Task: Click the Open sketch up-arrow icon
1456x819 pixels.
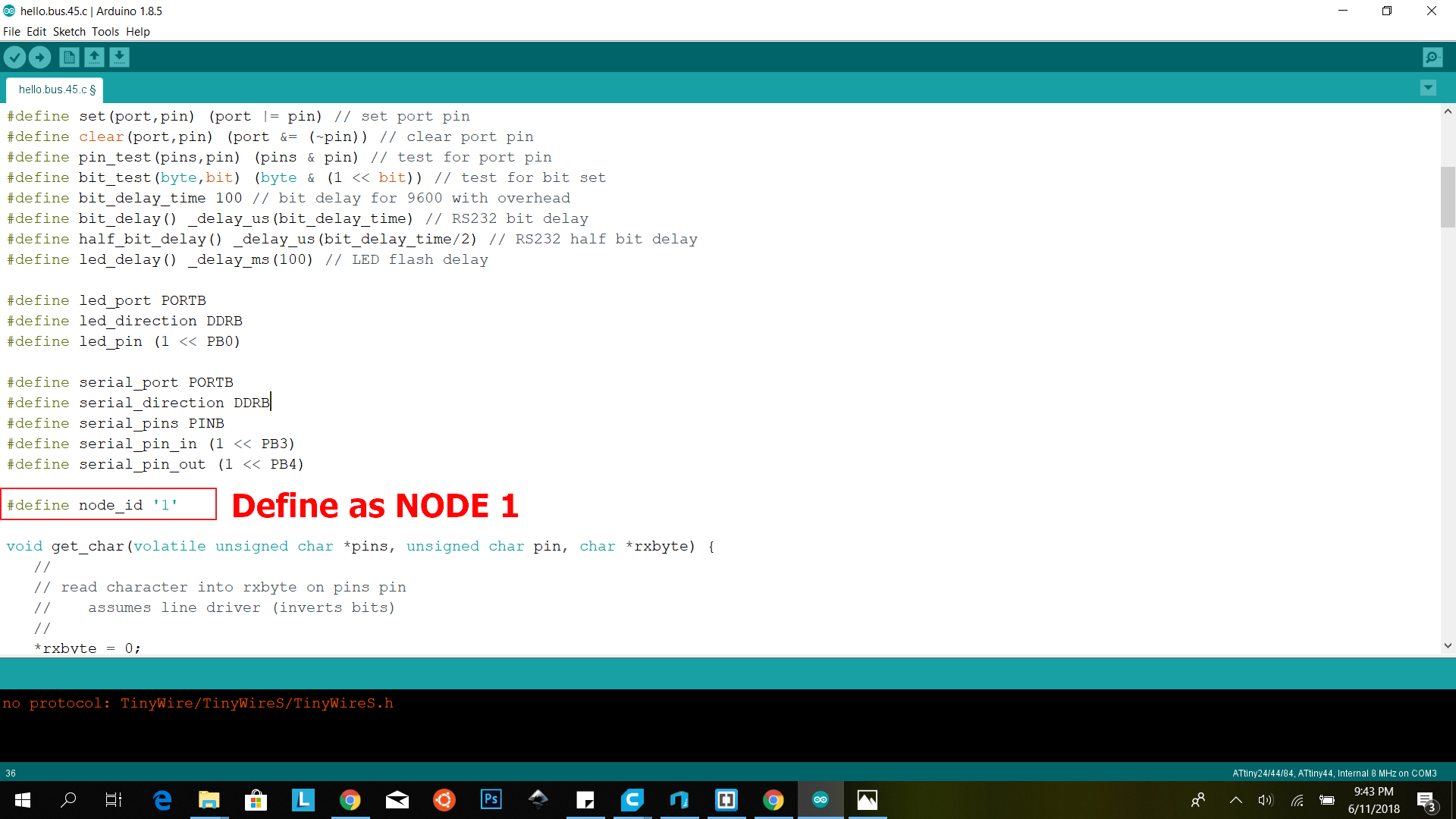Action: click(x=94, y=57)
